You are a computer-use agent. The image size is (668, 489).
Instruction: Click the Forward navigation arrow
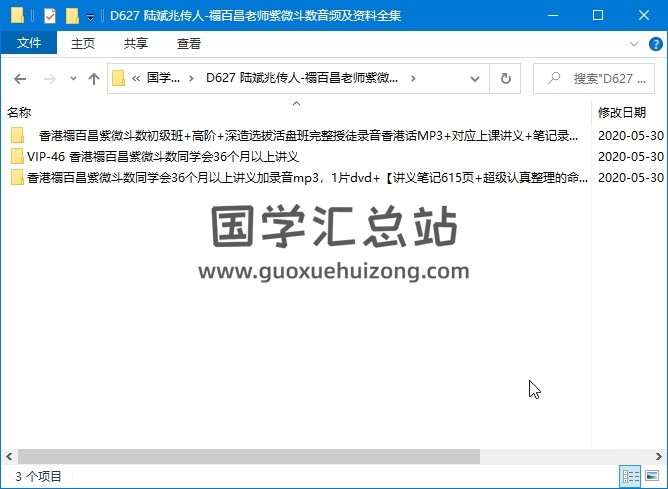50,78
